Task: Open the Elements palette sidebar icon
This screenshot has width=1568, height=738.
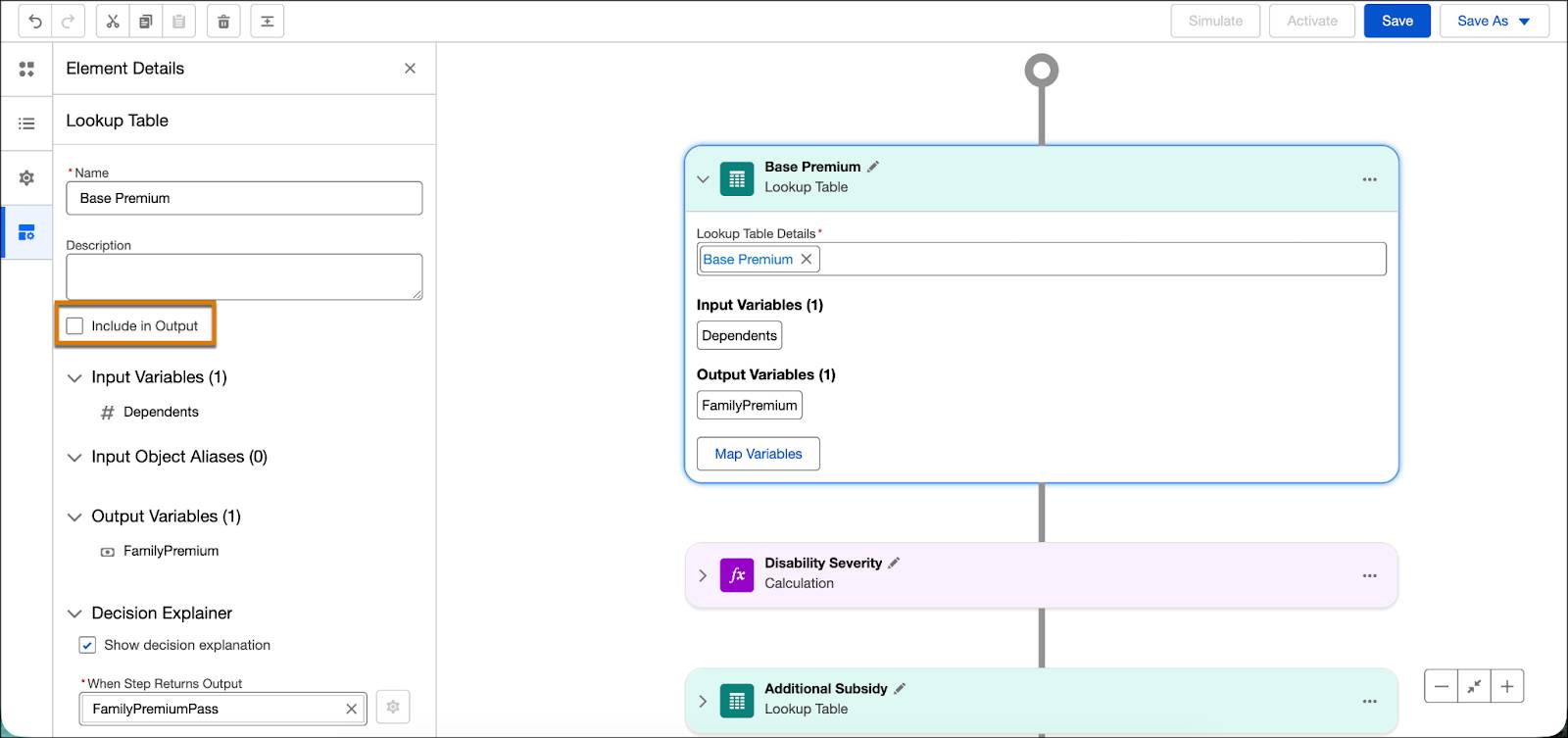Action: (x=26, y=69)
